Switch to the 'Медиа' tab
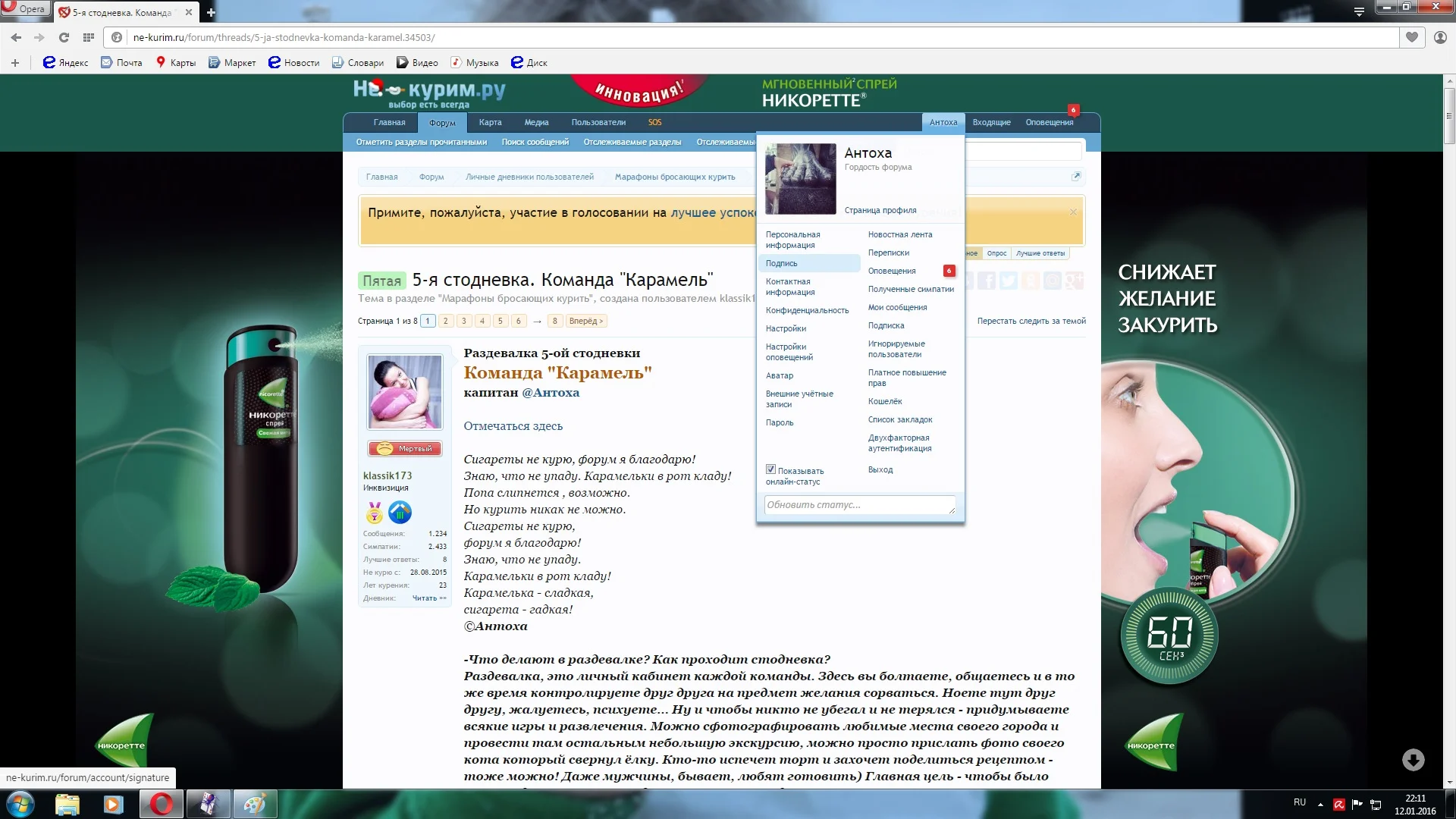The image size is (1456, 819). click(x=535, y=122)
